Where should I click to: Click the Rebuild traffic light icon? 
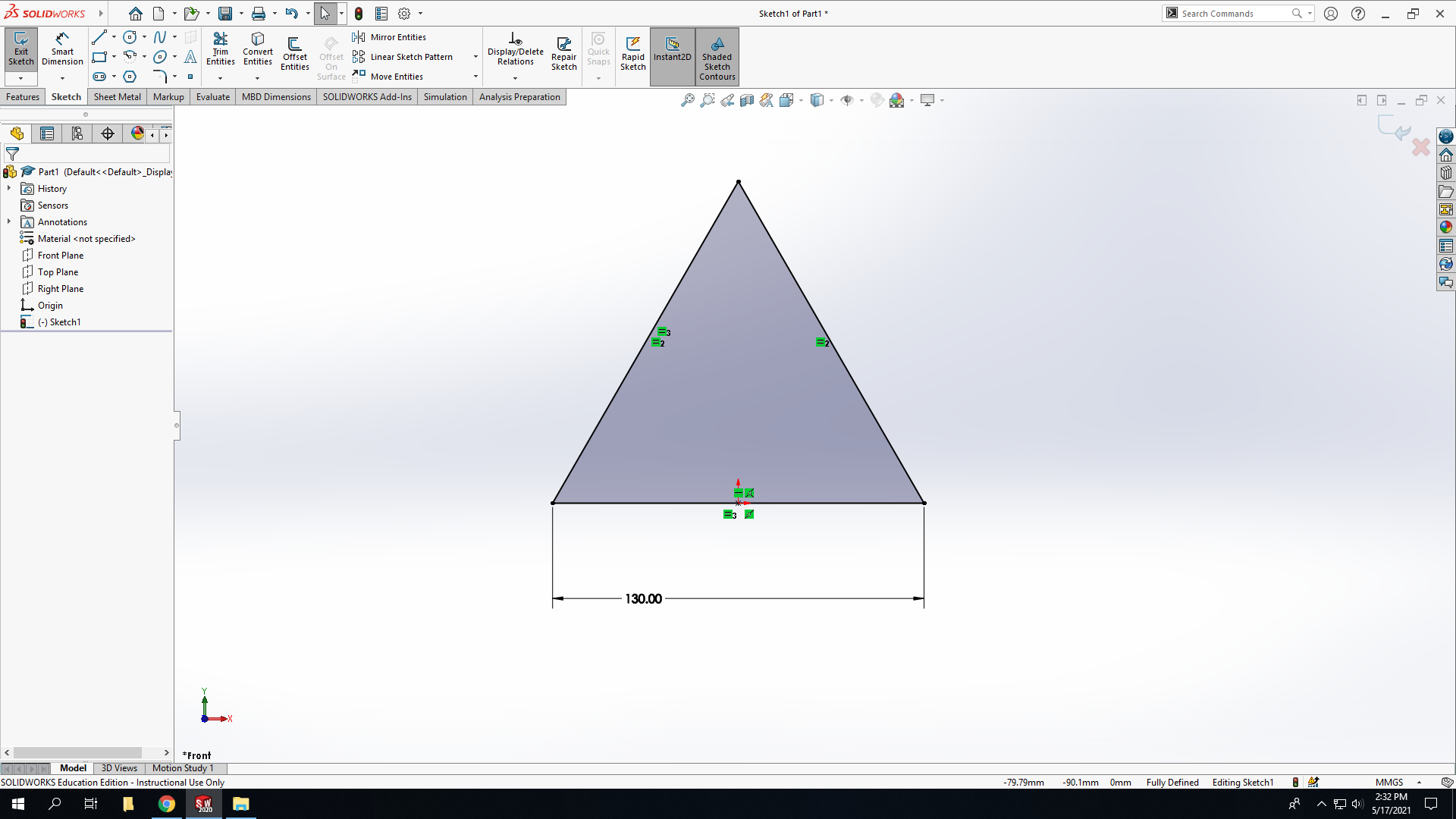(359, 14)
